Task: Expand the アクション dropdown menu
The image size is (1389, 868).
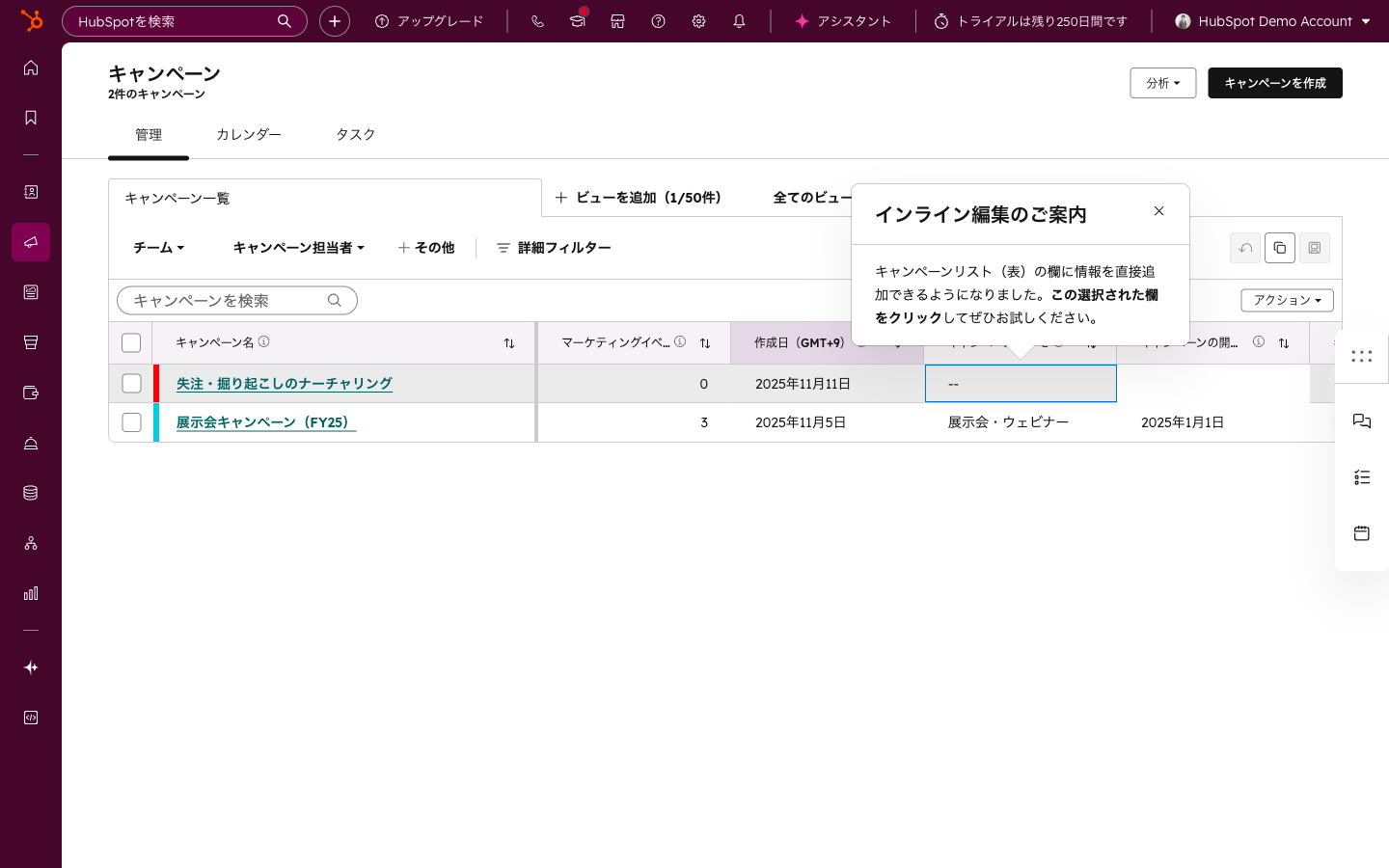Action: [x=1287, y=300]
